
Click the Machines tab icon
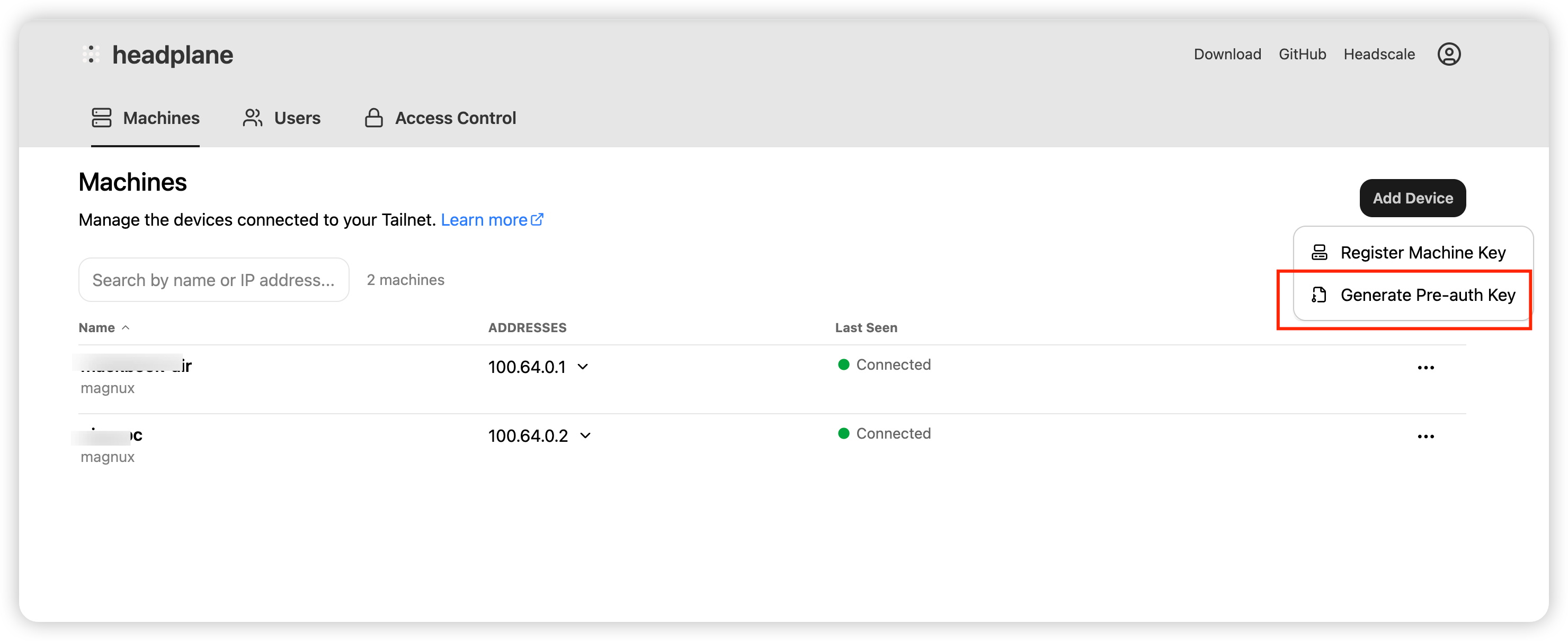pos(101,118)
